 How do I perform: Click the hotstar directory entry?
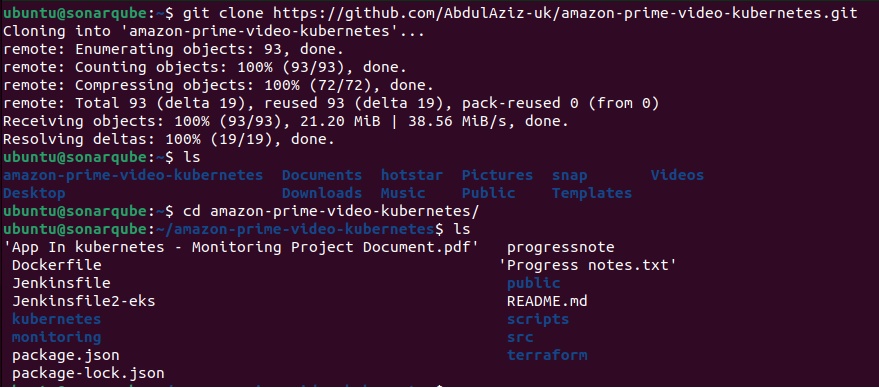[411, 175]
